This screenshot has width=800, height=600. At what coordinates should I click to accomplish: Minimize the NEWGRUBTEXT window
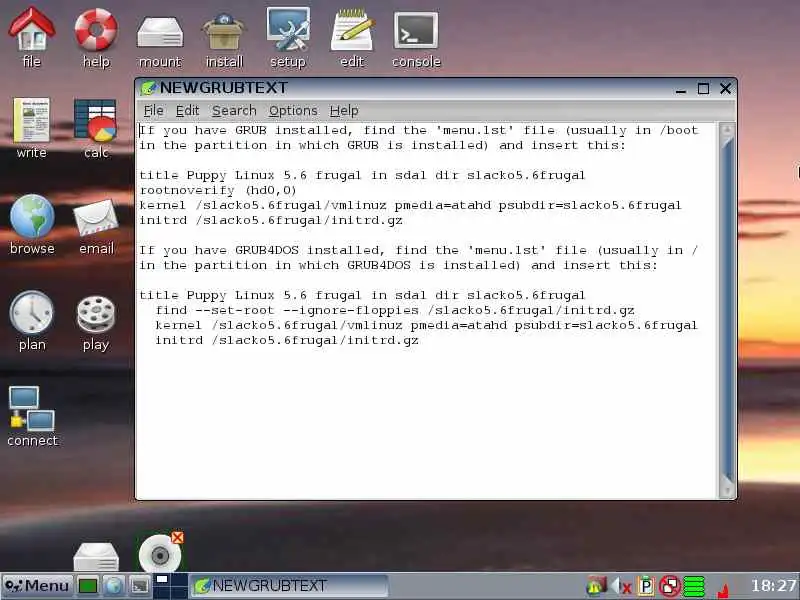pos(681,89)
